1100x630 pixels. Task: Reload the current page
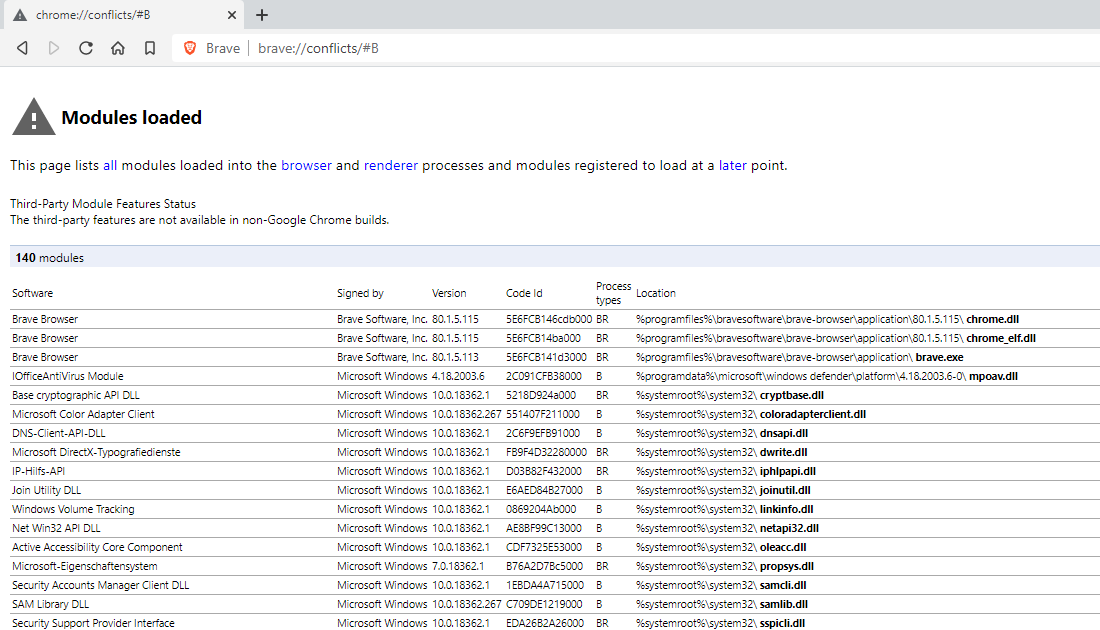86,48
